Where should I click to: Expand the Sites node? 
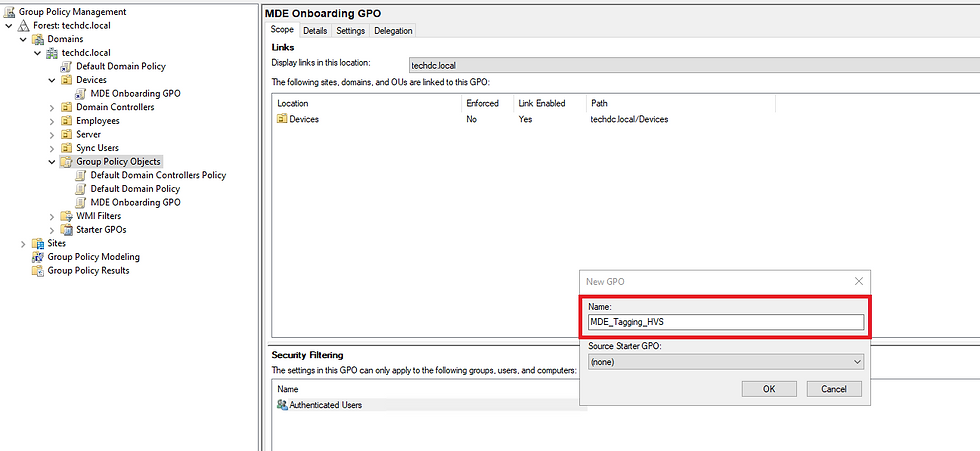point(24,244)
